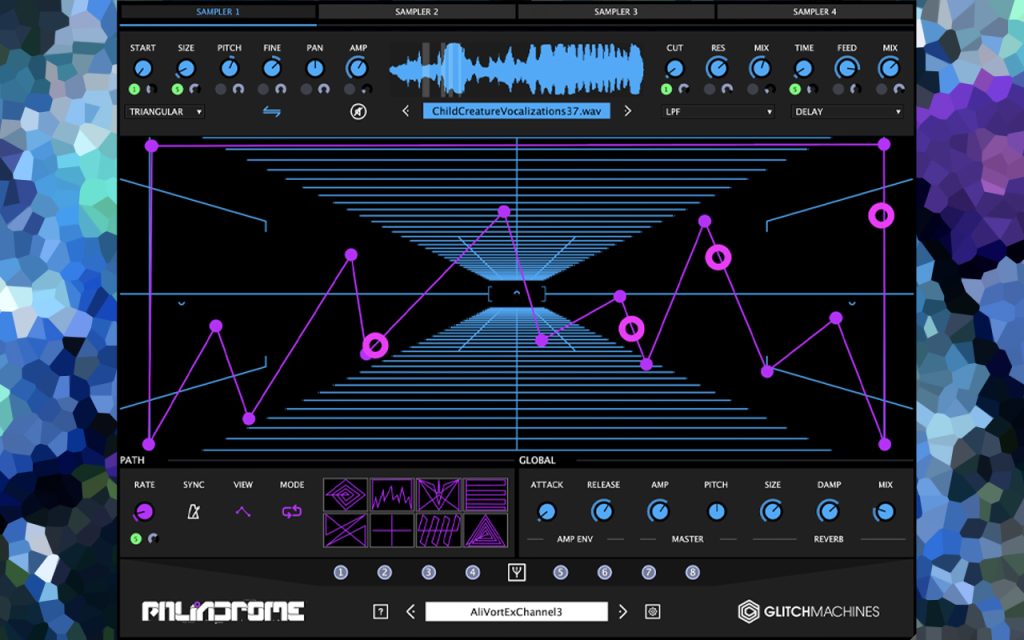Toggle RATE sync green button
The height and width of the screenshot is (640, 1024).
pos(136,539)
